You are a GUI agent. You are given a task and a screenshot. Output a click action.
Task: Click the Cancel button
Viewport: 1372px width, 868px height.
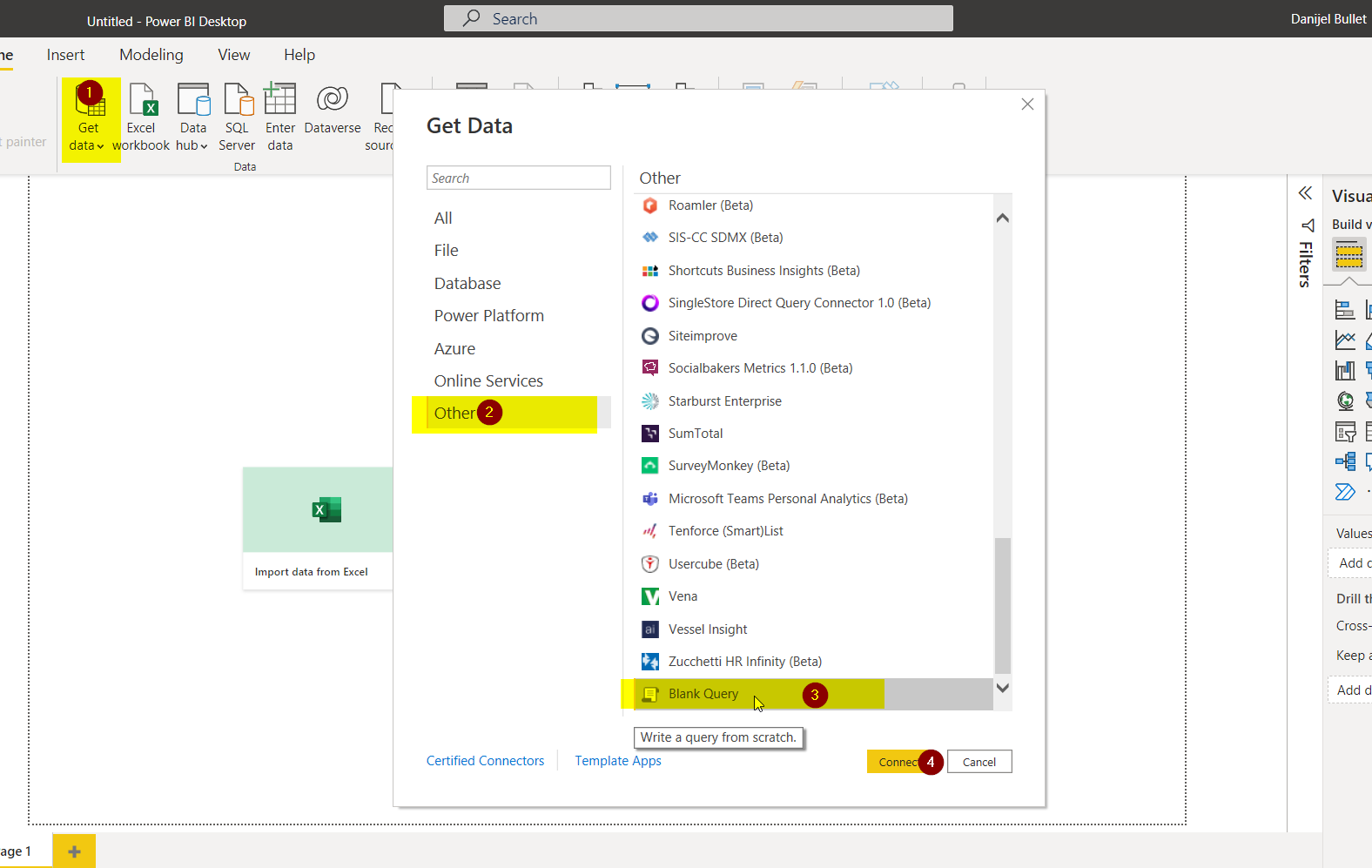(x=979, y=762)
